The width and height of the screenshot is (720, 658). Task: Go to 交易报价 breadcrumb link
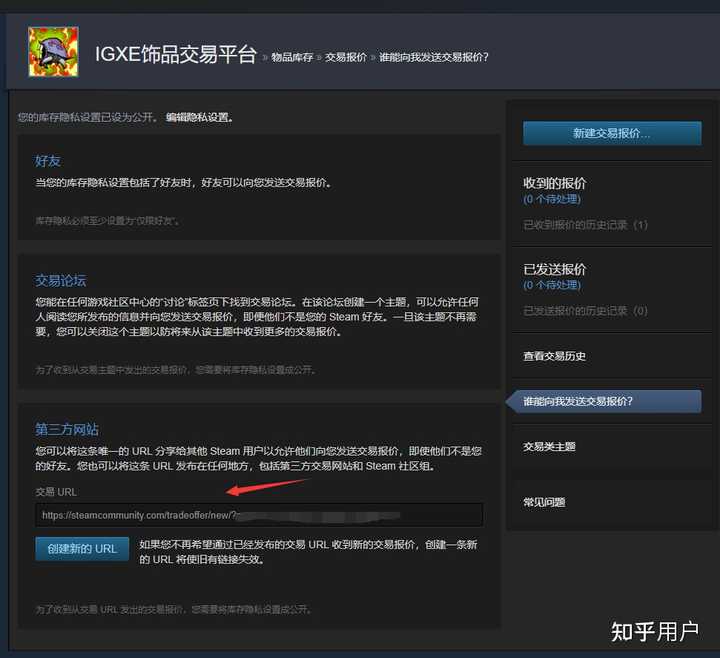pyautogui.click(x=346, y=57)
